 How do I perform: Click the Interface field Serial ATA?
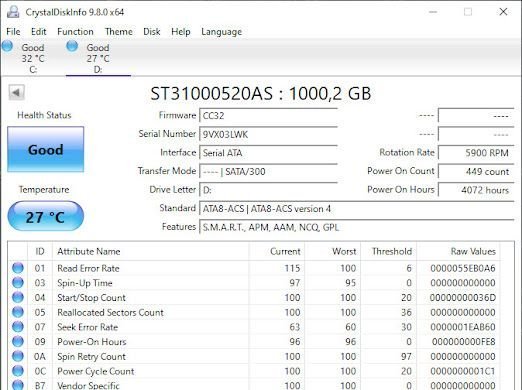(268, 153)
